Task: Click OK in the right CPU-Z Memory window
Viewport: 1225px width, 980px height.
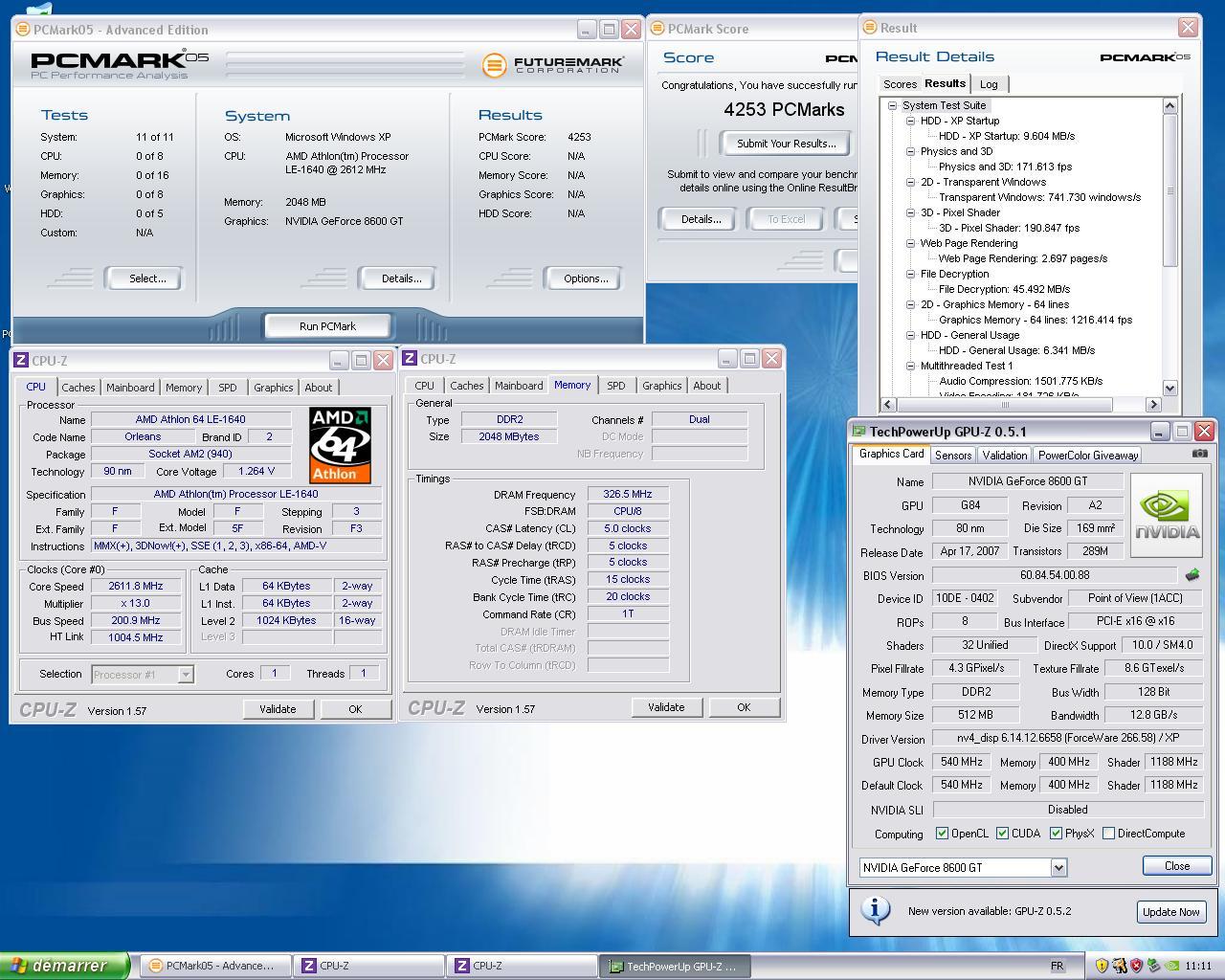Action: pos(744,707)
